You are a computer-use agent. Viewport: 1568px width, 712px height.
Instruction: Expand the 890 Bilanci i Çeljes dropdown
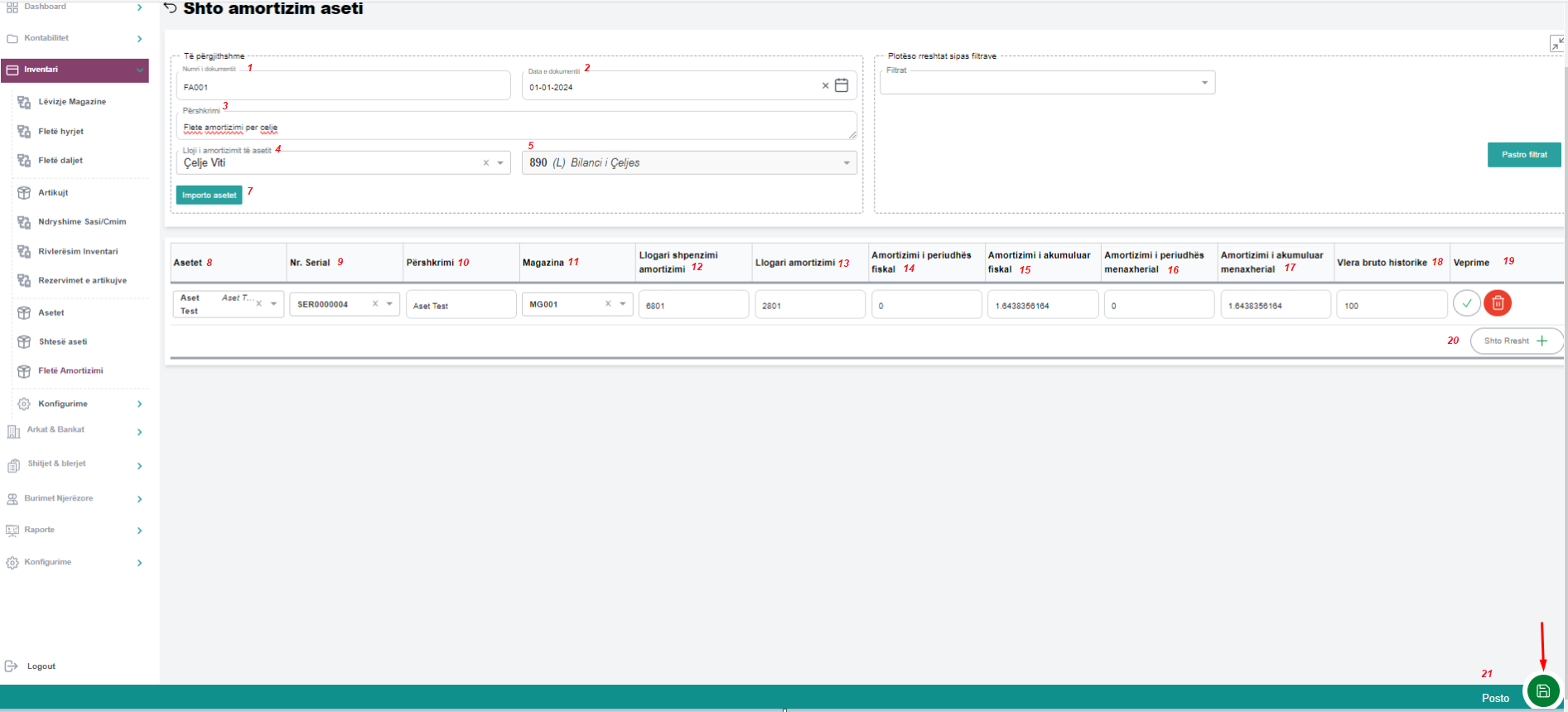coord(846,163)
